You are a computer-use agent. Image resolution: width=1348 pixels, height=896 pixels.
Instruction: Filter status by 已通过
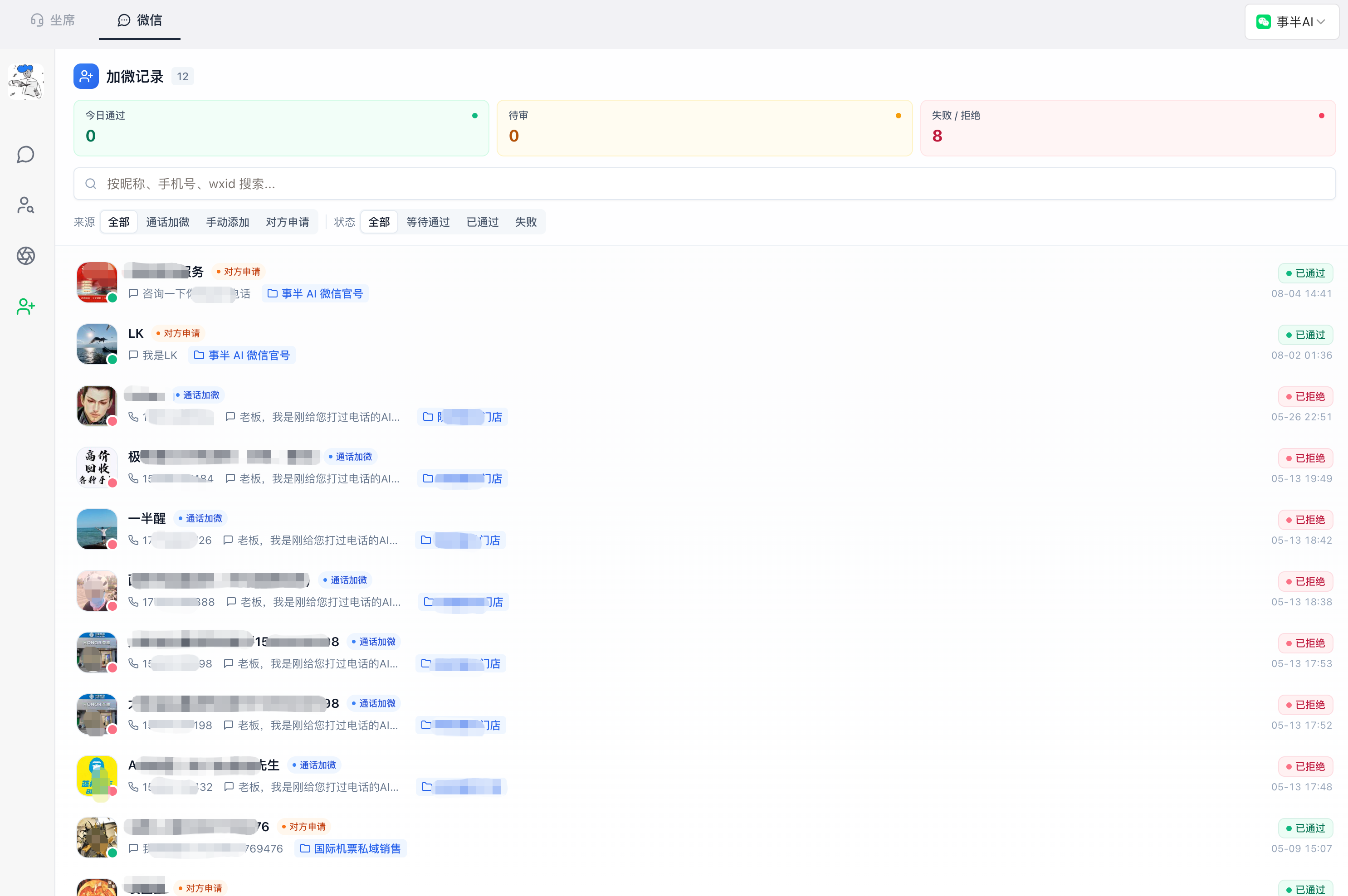click(482, 222)
